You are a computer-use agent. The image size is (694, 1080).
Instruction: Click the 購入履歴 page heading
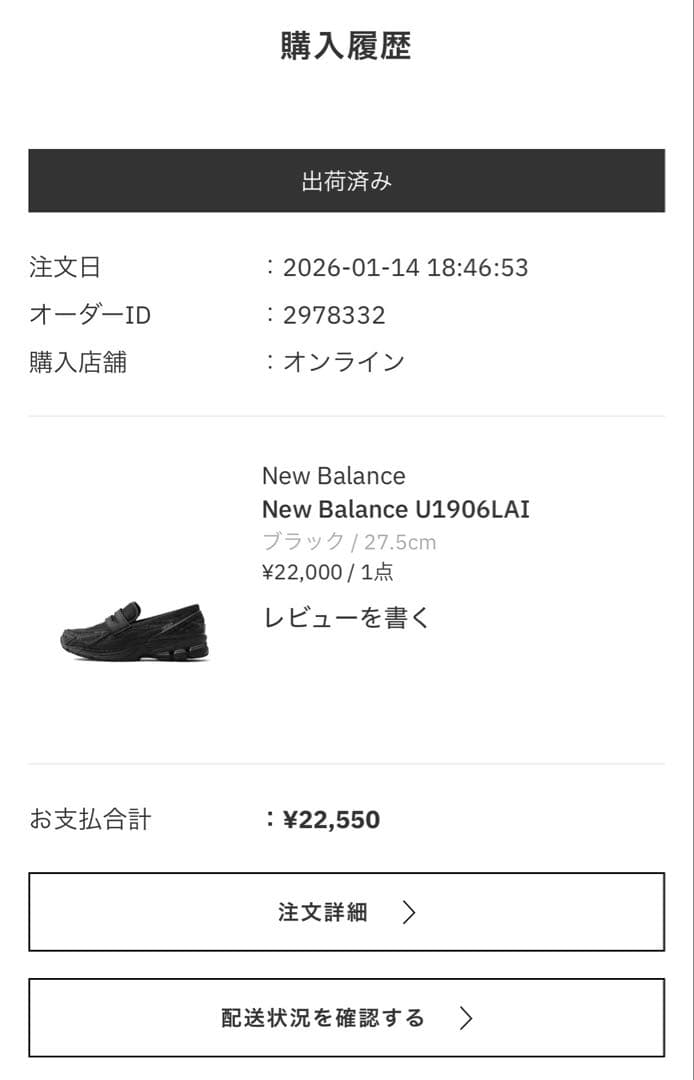point(347,43)
